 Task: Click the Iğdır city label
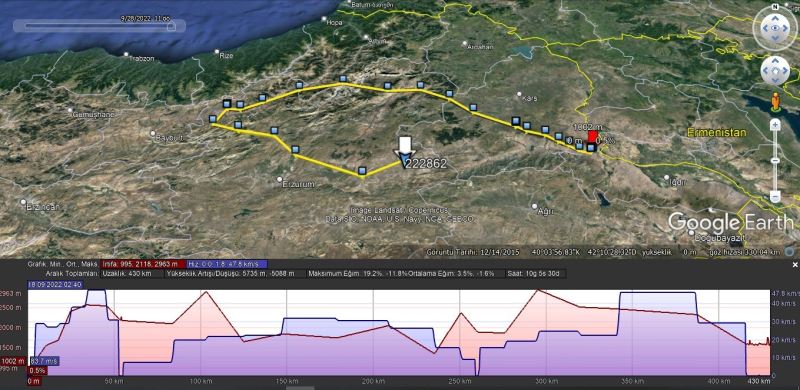(679, 181)
